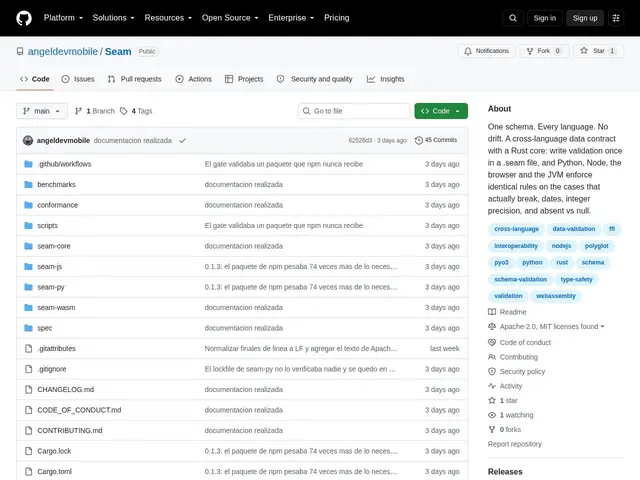This screenshot has width=640, height=480.
Task: Switch to the Code tab
Action: point(35,79)
